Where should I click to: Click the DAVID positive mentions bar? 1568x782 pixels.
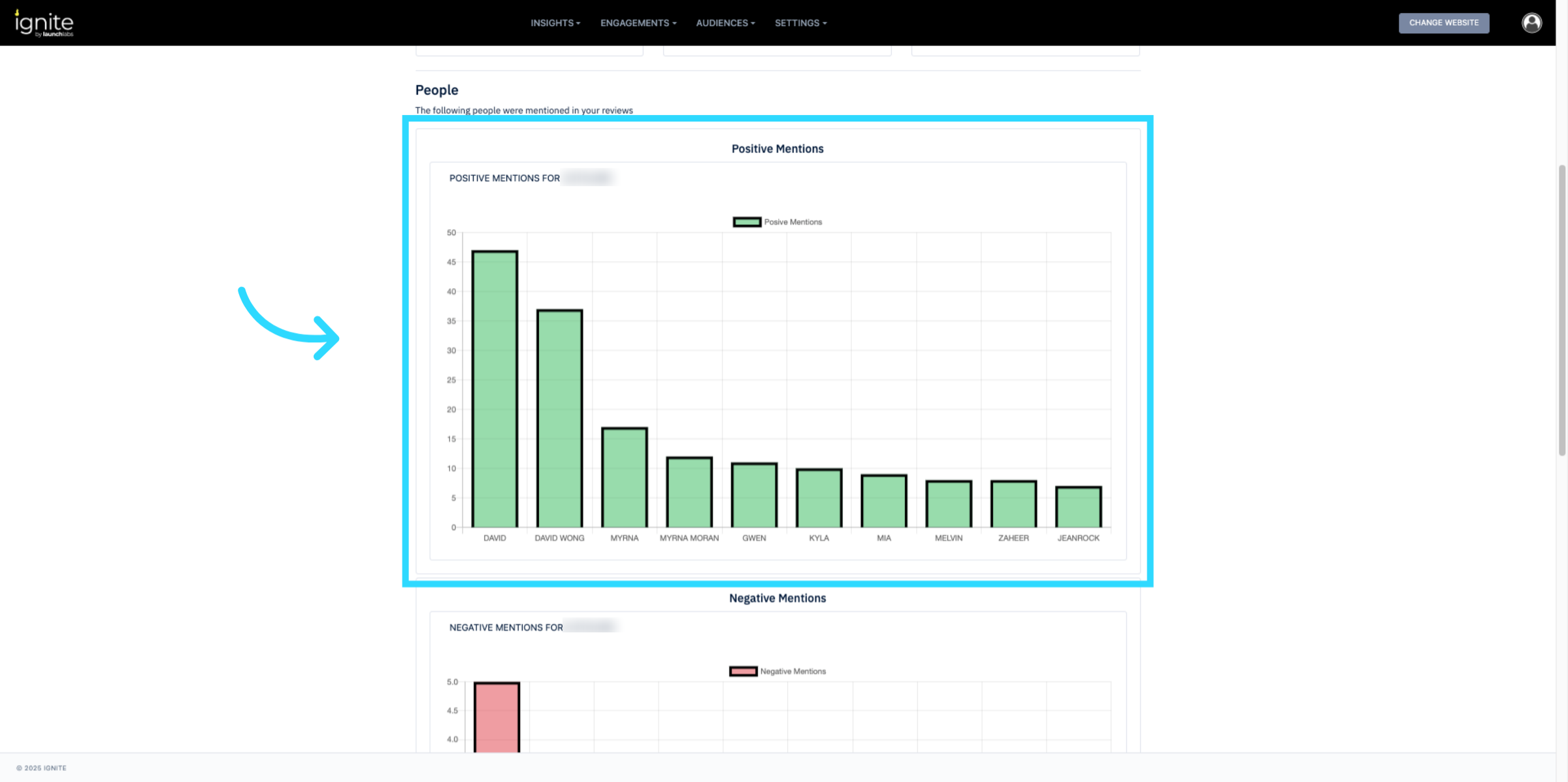(x=495, y=389)
